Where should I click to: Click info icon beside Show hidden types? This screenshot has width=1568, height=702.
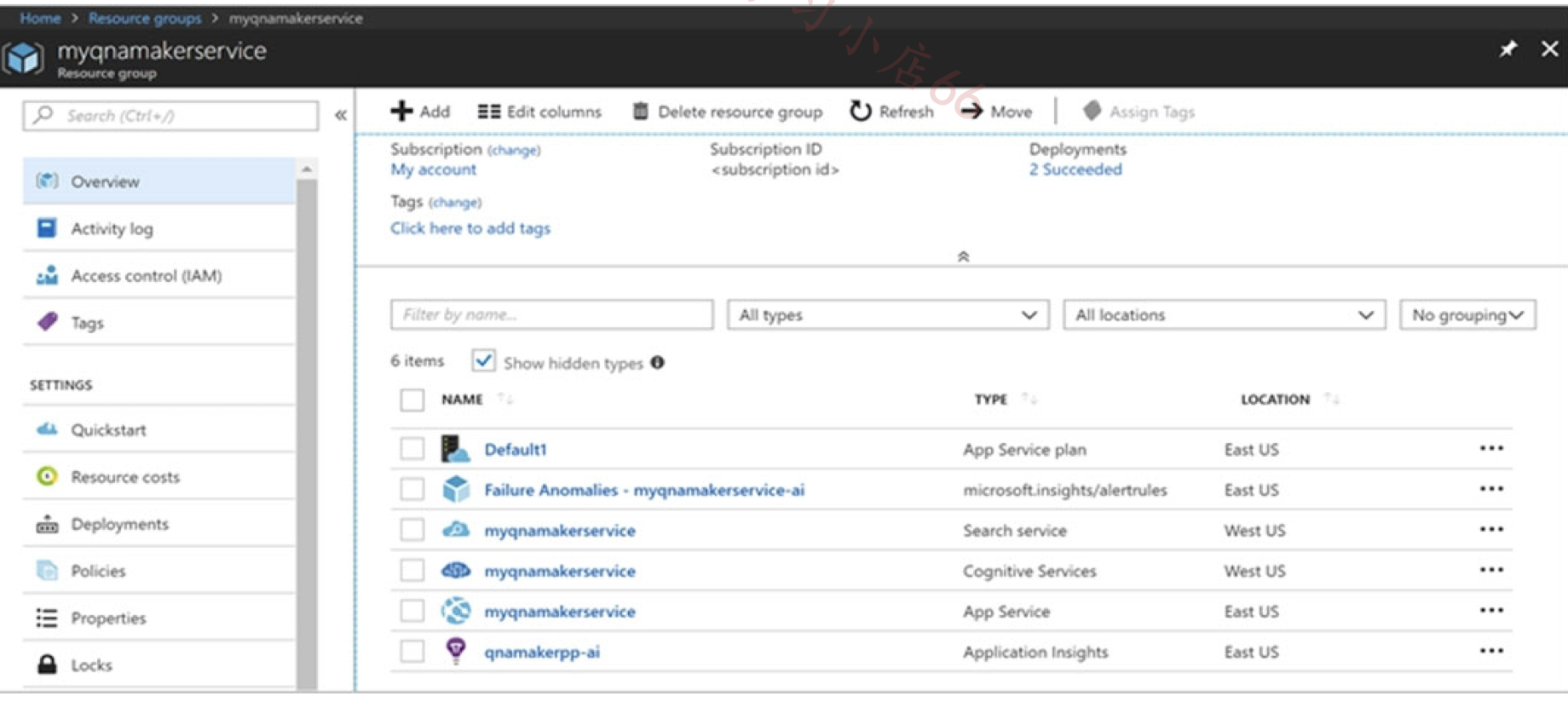[657, 362]
